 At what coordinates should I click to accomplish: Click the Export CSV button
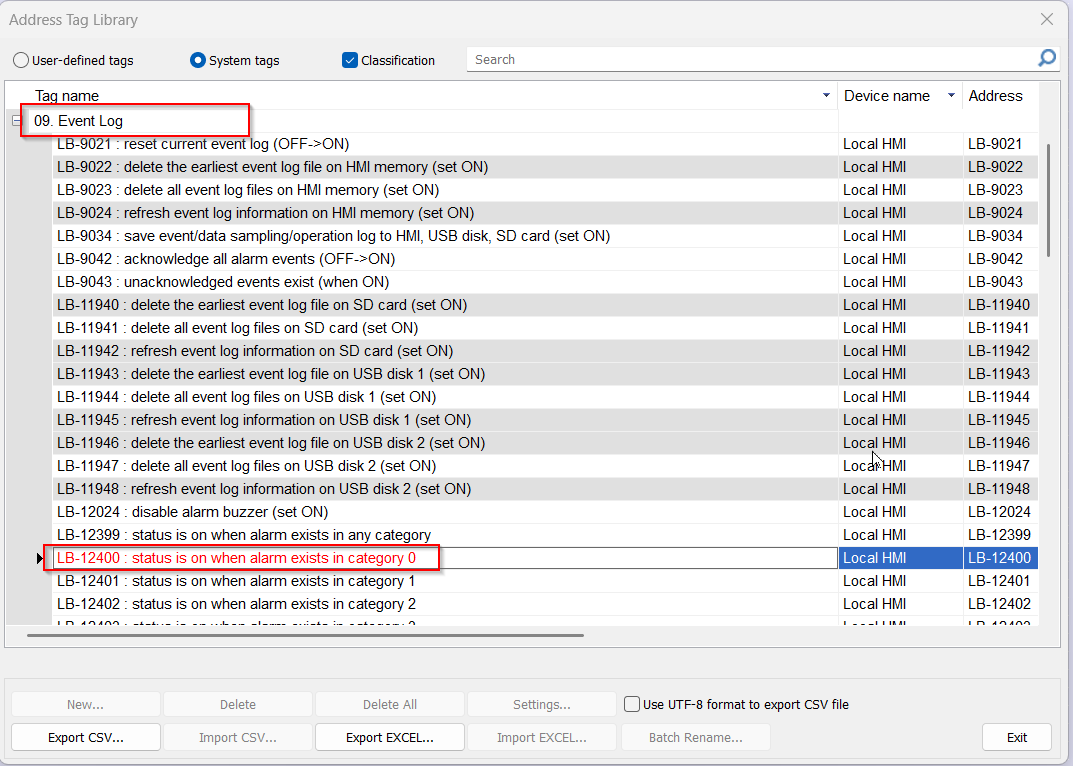[86, 738]
